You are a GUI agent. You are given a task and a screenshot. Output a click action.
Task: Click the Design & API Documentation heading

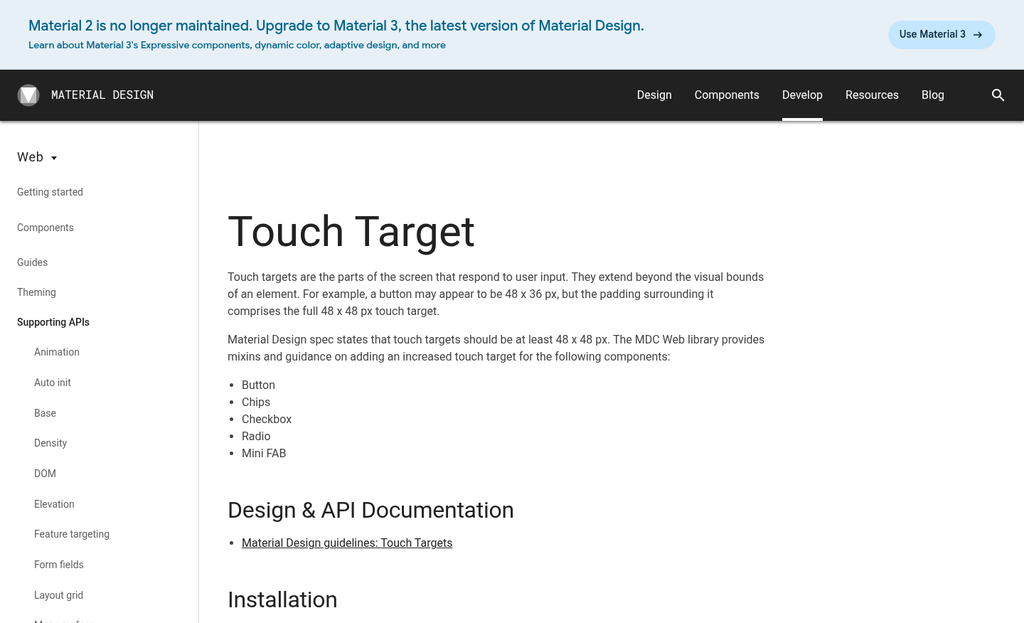click(x=370, y=511)
